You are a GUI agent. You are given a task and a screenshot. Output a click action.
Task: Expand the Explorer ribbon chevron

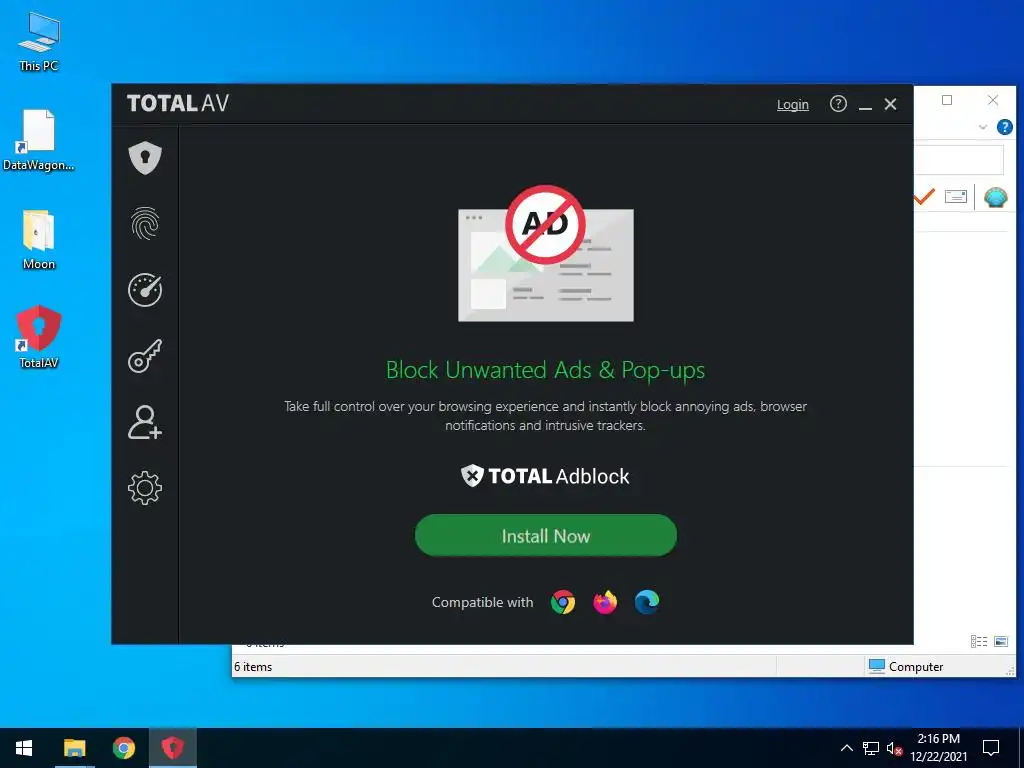(x=982, y=127)
